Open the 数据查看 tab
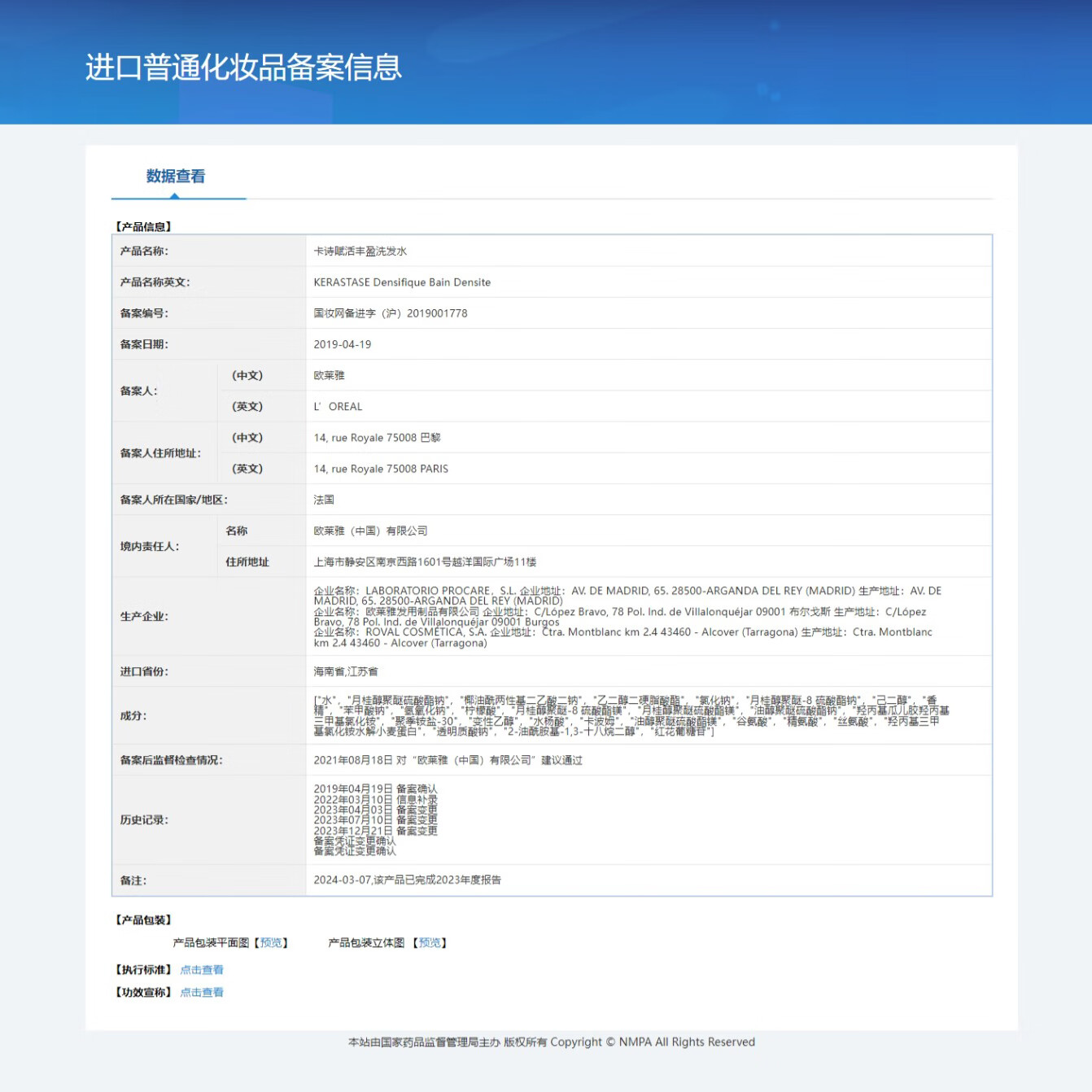The width and height of the screenshot is (1092, 1092). pos(176,177)
